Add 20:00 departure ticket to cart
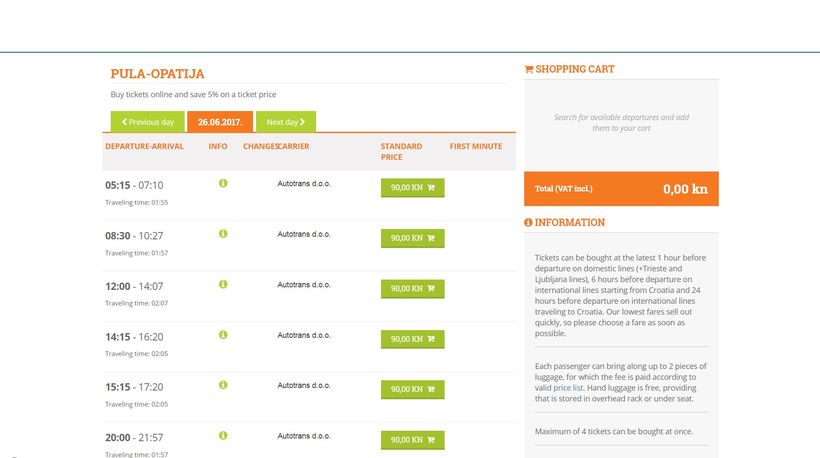Screen dimensions: 820x458 coord(412,439)
